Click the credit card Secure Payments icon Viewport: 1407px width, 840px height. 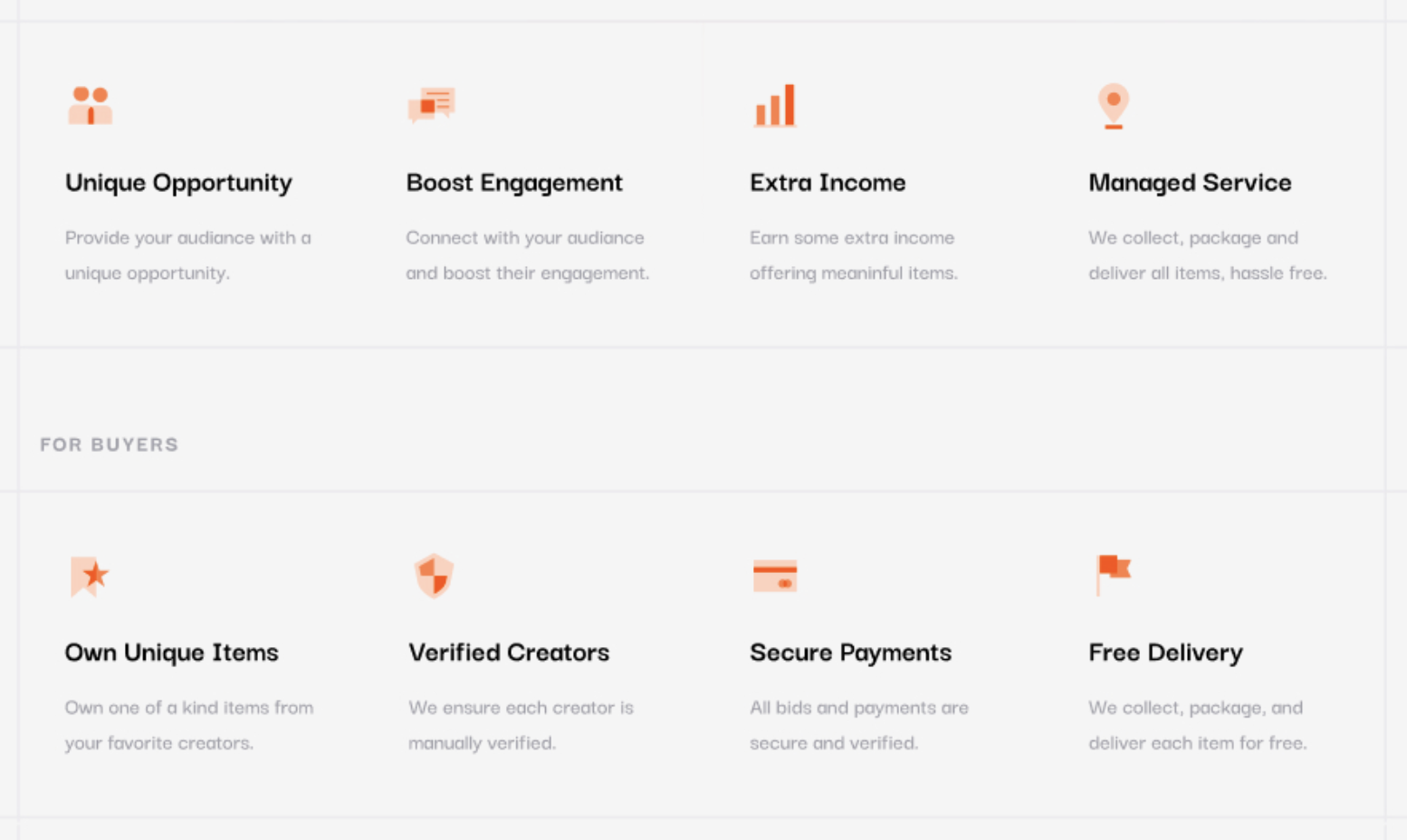pyautogui.click(x=774, y=576)
